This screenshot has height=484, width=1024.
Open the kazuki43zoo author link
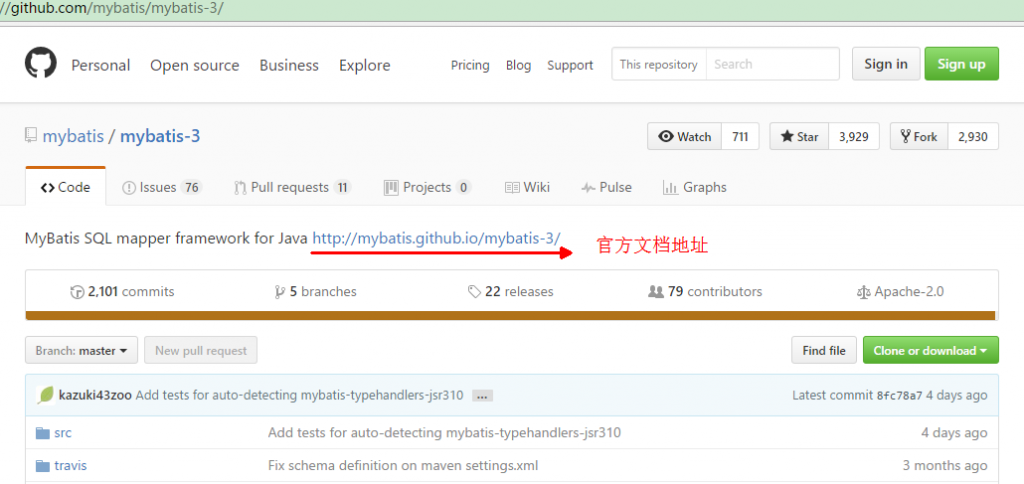(95, 395)
